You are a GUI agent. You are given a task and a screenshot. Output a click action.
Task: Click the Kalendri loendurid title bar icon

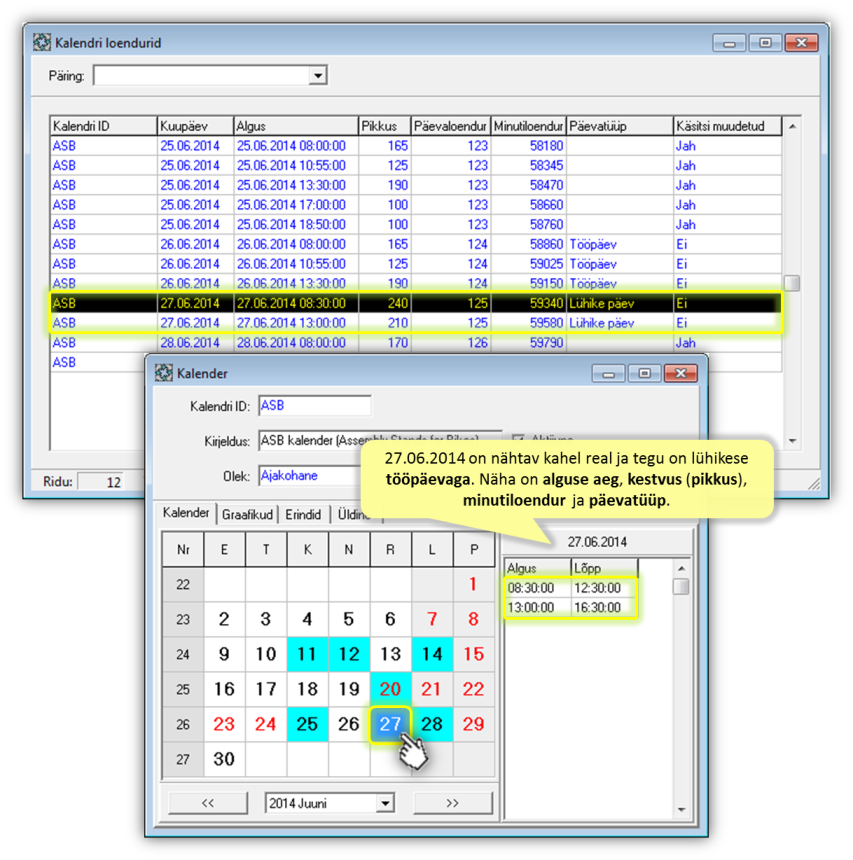click(x=42, y=42)
